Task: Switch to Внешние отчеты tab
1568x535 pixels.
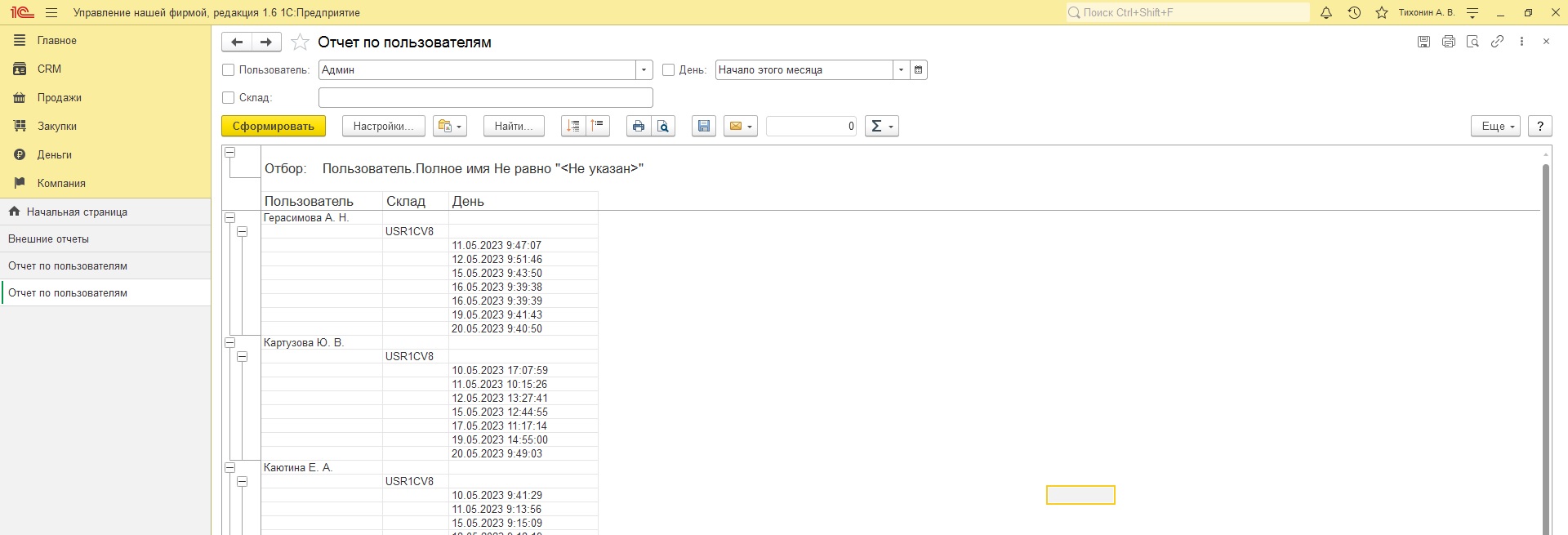Action: pyautogui.click(x=49, y=239)
